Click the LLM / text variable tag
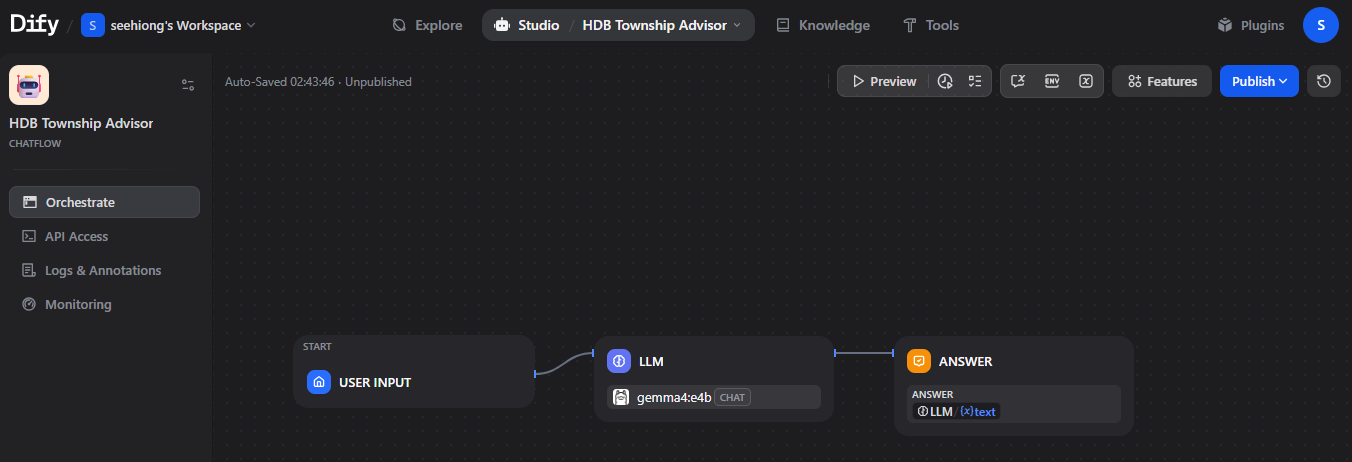 (956, 411)
